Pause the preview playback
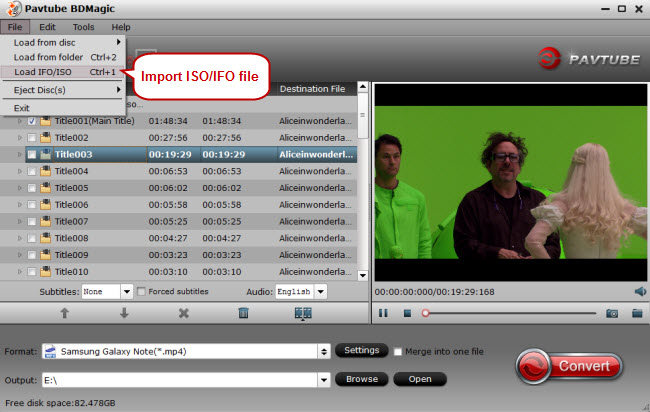 (383, 313)
